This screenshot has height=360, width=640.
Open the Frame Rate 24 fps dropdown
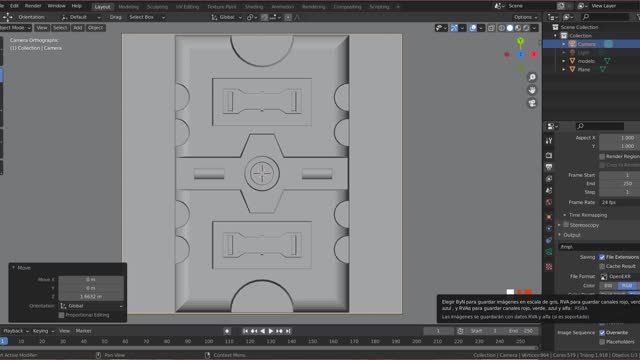click(x=620, y=202)
